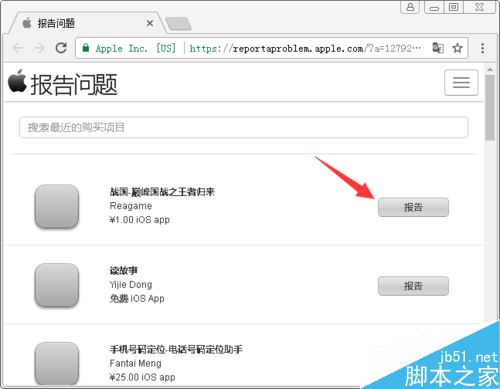500x389 pixels.
Task: Click app title 战国-巅峰国战之王者归来
Action: click(x=162, y=192)
